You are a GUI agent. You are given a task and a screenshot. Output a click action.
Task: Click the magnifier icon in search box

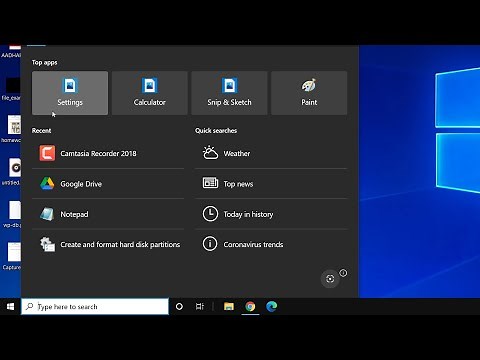pyautogui.click(x=29, y=306)
